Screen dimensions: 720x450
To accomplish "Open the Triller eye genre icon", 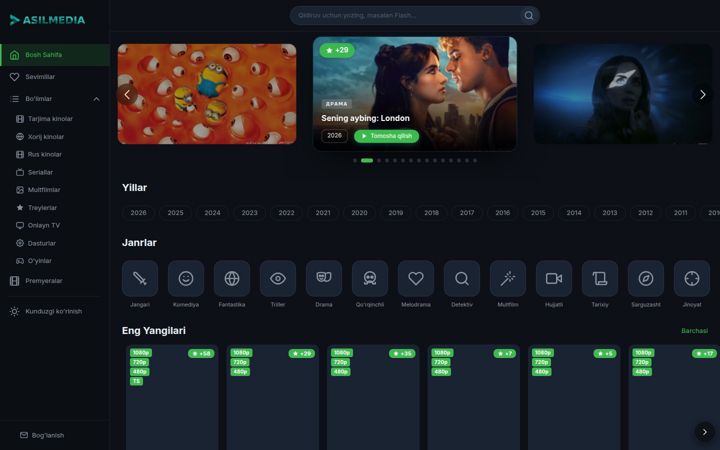I will (278, 278).
